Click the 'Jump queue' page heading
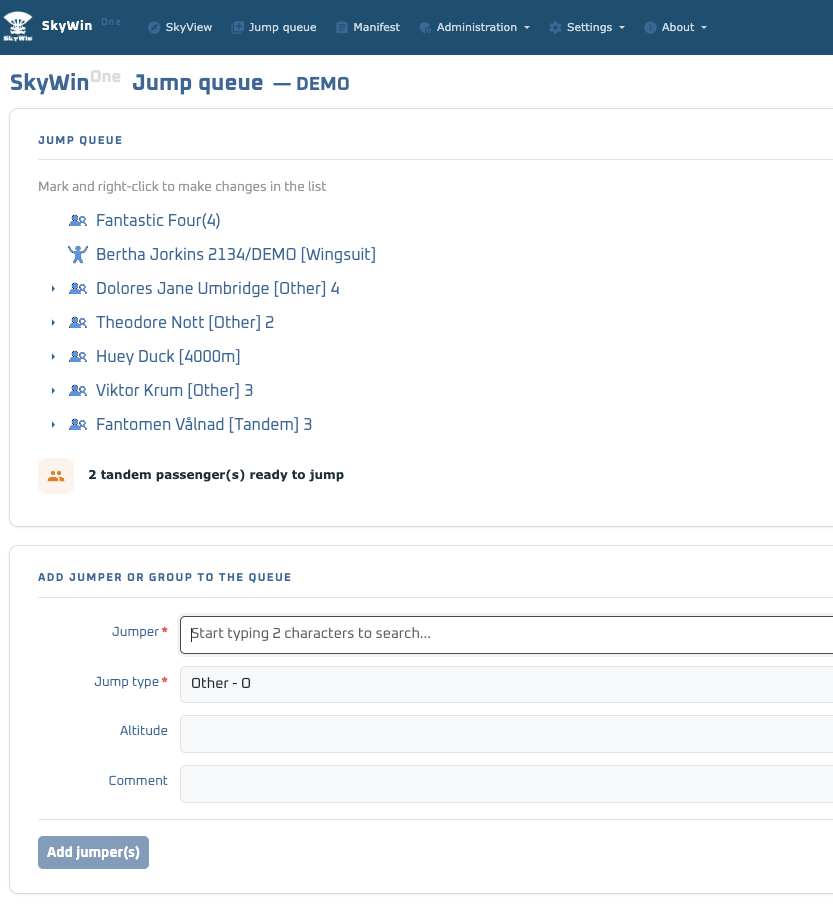Viewport: 833px width, 906px height. [x=198, y=84]
